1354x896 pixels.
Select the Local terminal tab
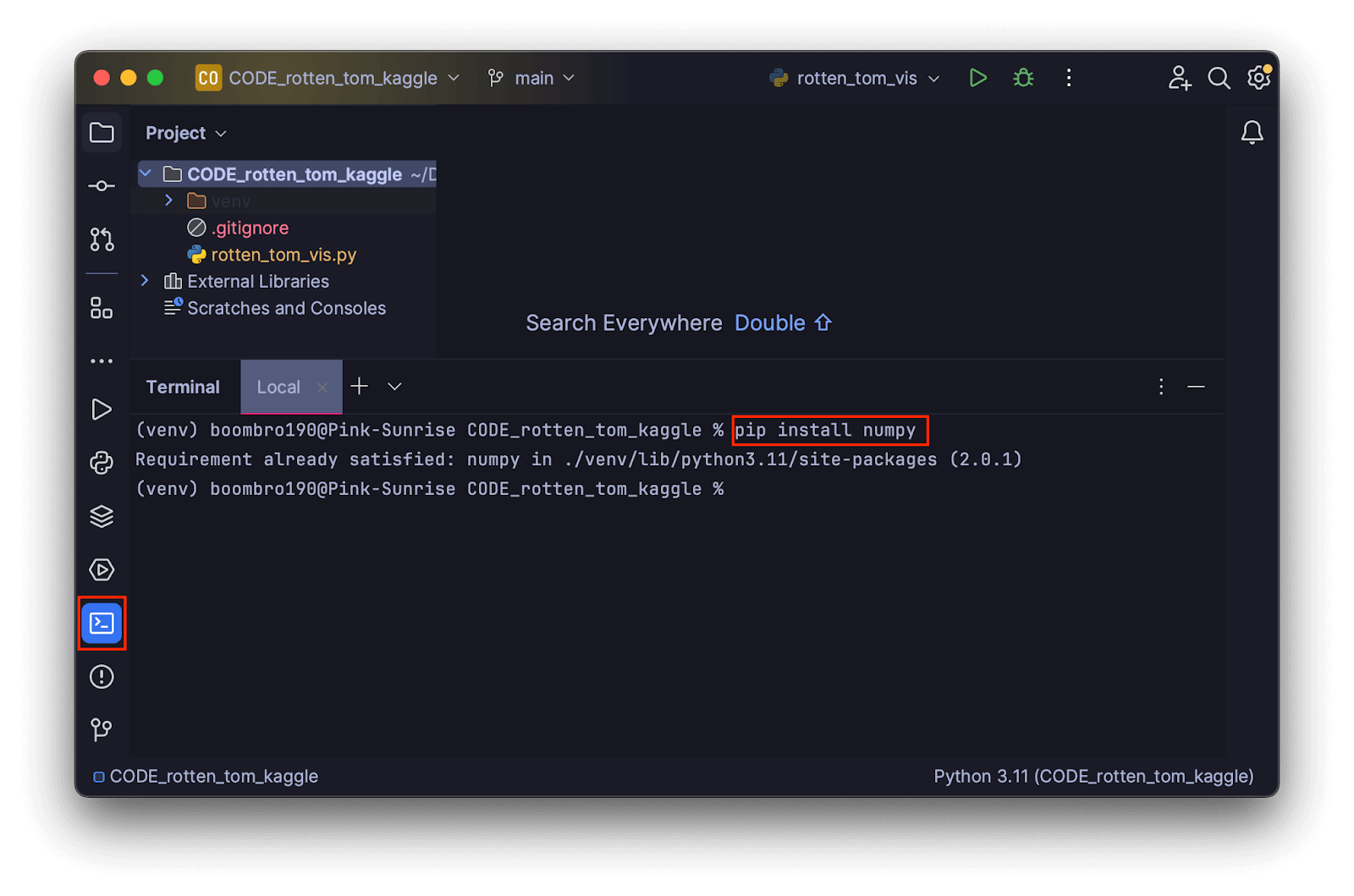(x=278, y=388)
